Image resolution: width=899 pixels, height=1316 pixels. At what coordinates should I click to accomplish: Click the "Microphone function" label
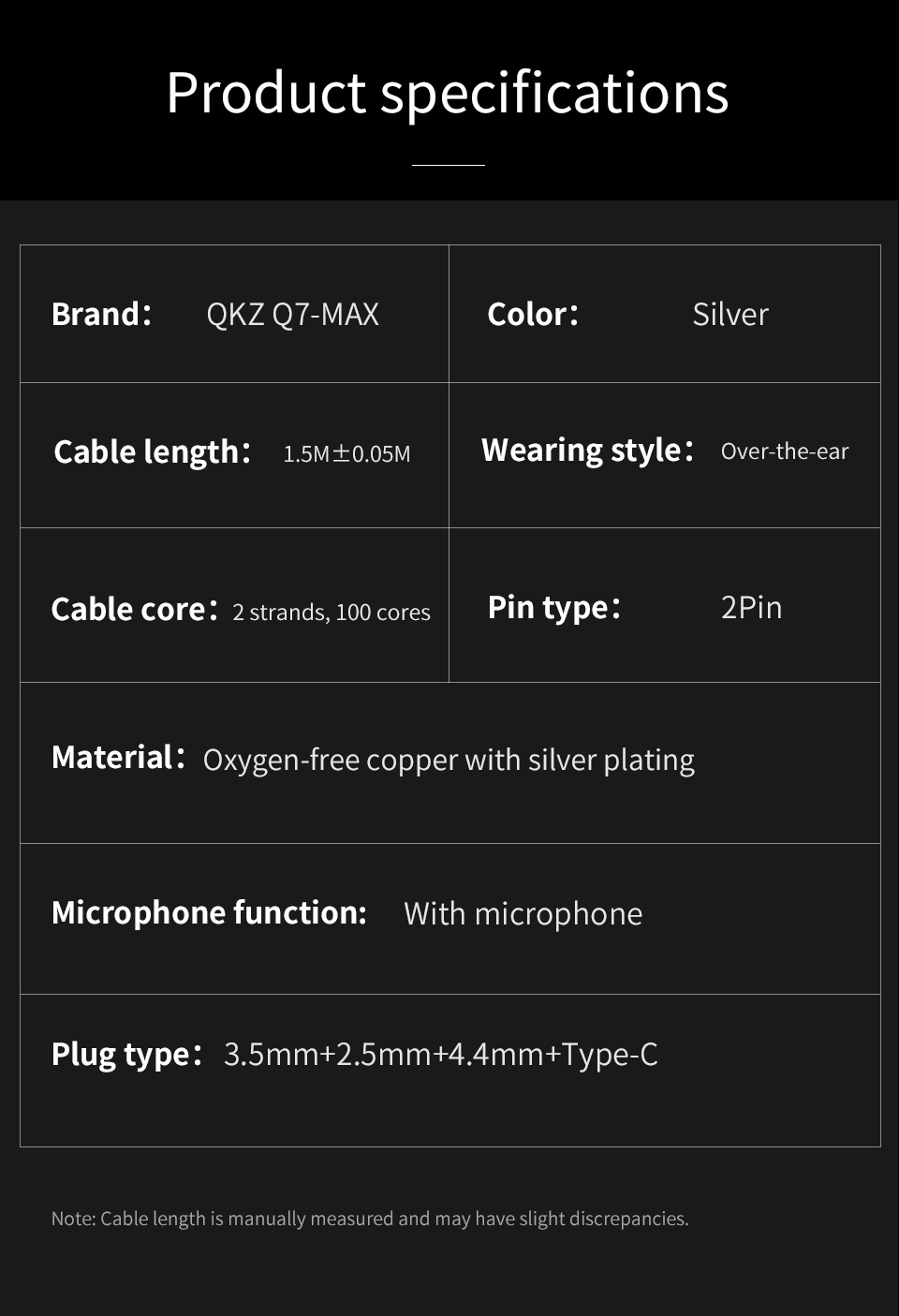pos(209,912)
